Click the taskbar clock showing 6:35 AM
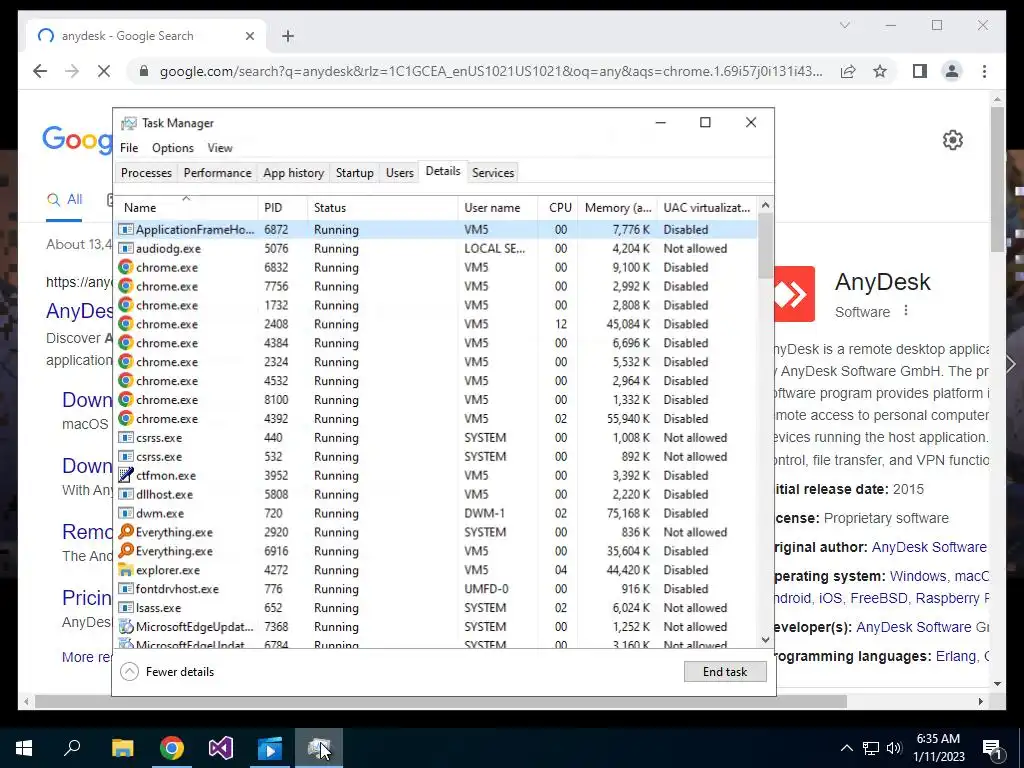Image resolution: width=1024 pixels, height=768 pixels. 938,748
